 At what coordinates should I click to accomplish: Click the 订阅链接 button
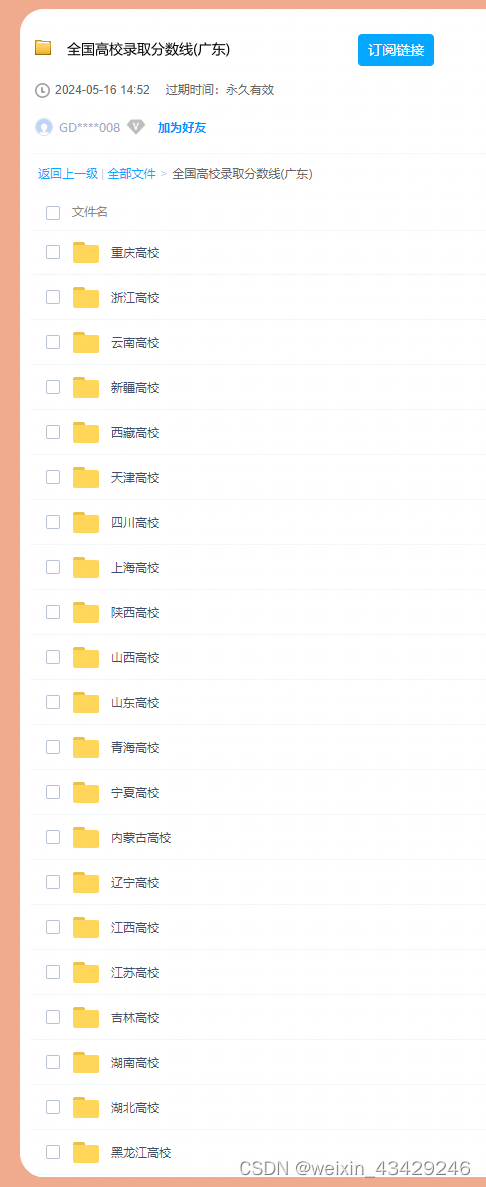(396, 50)
